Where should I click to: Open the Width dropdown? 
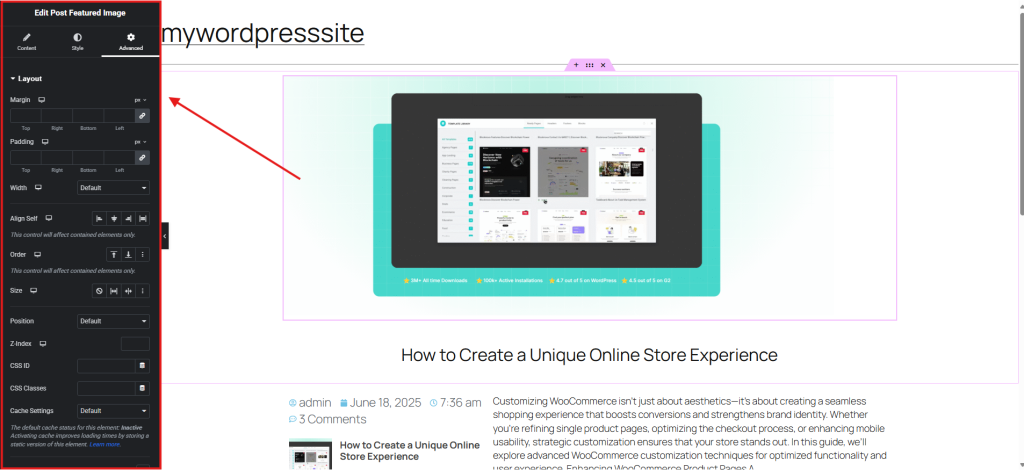point(113,187)
